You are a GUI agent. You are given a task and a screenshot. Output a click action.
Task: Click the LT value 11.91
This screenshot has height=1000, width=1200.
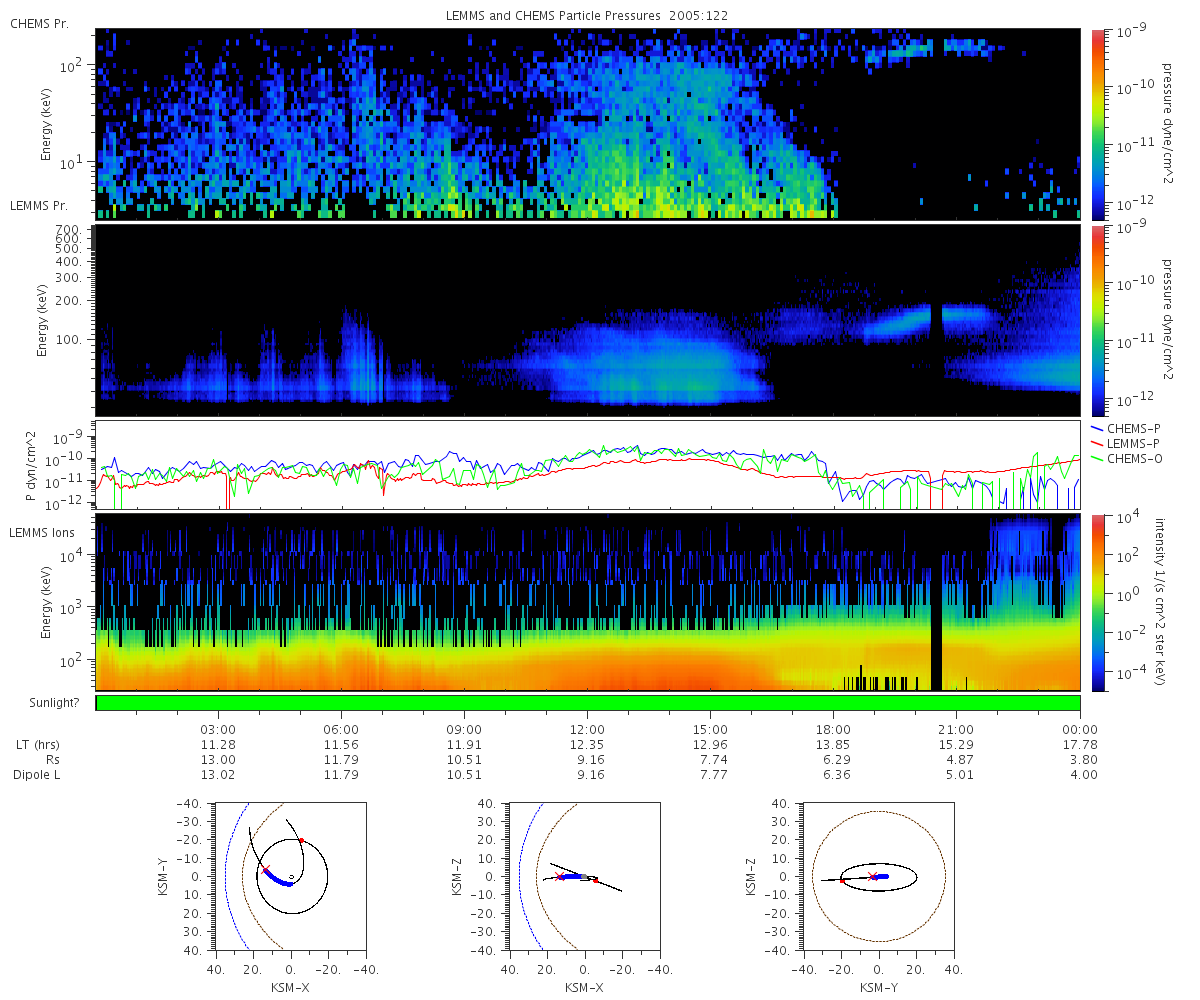(x=464, y=745)
